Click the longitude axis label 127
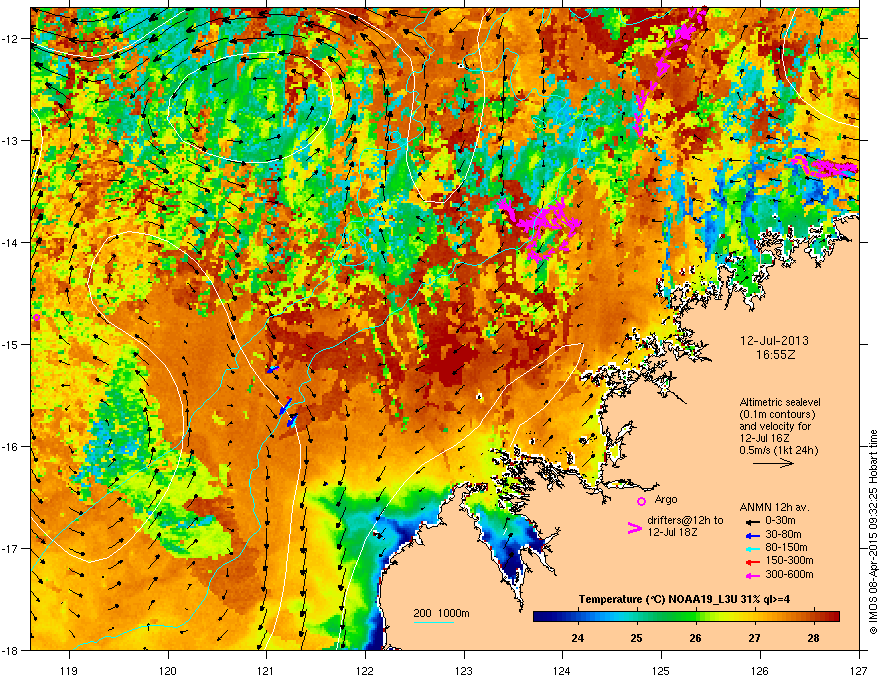This screenshot has width=880, height=680. [859, 670]
